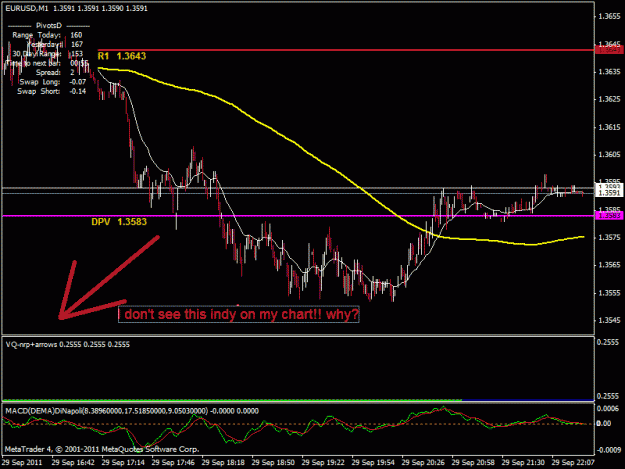Click the 29 Sep 16:42 time label
This screenshot has width=625, height=469.
pos(73,463)
